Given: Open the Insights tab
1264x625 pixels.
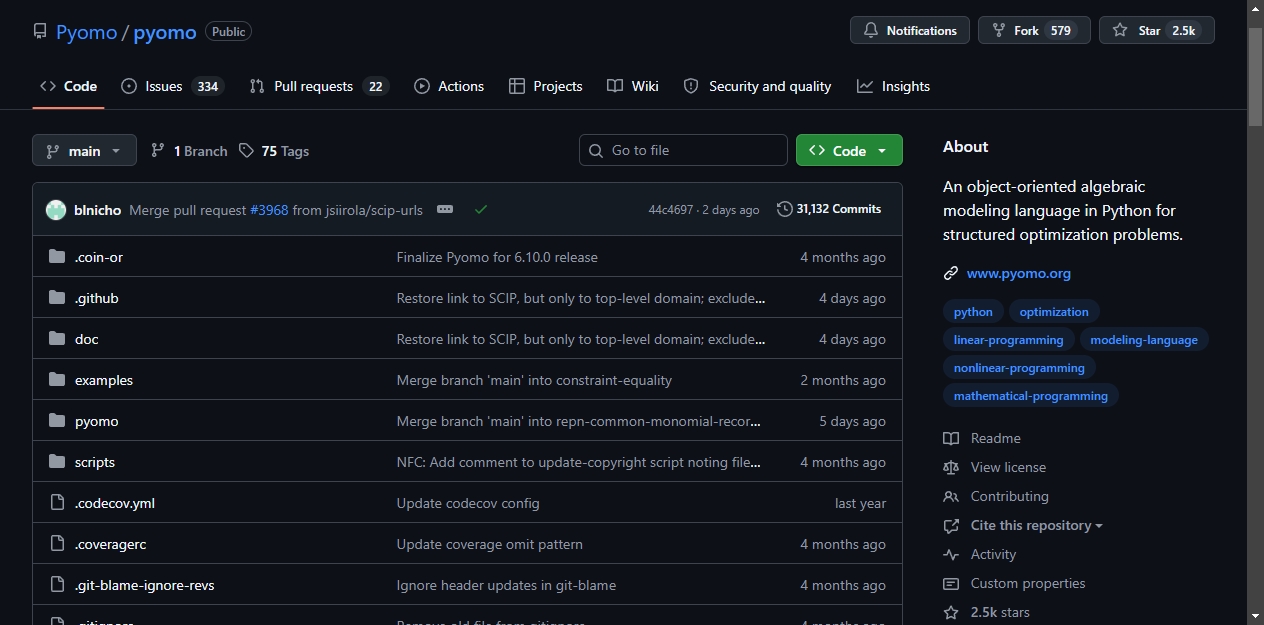Looking at the screenshot, I should [893, 86].
